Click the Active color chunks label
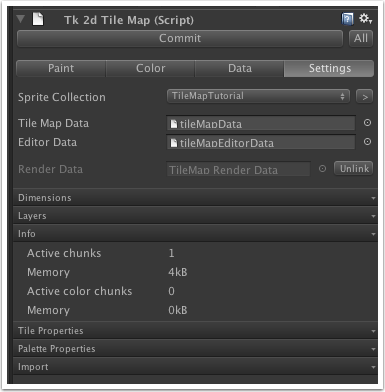Screen dimensions: 385x392 (x=80, y=291)
